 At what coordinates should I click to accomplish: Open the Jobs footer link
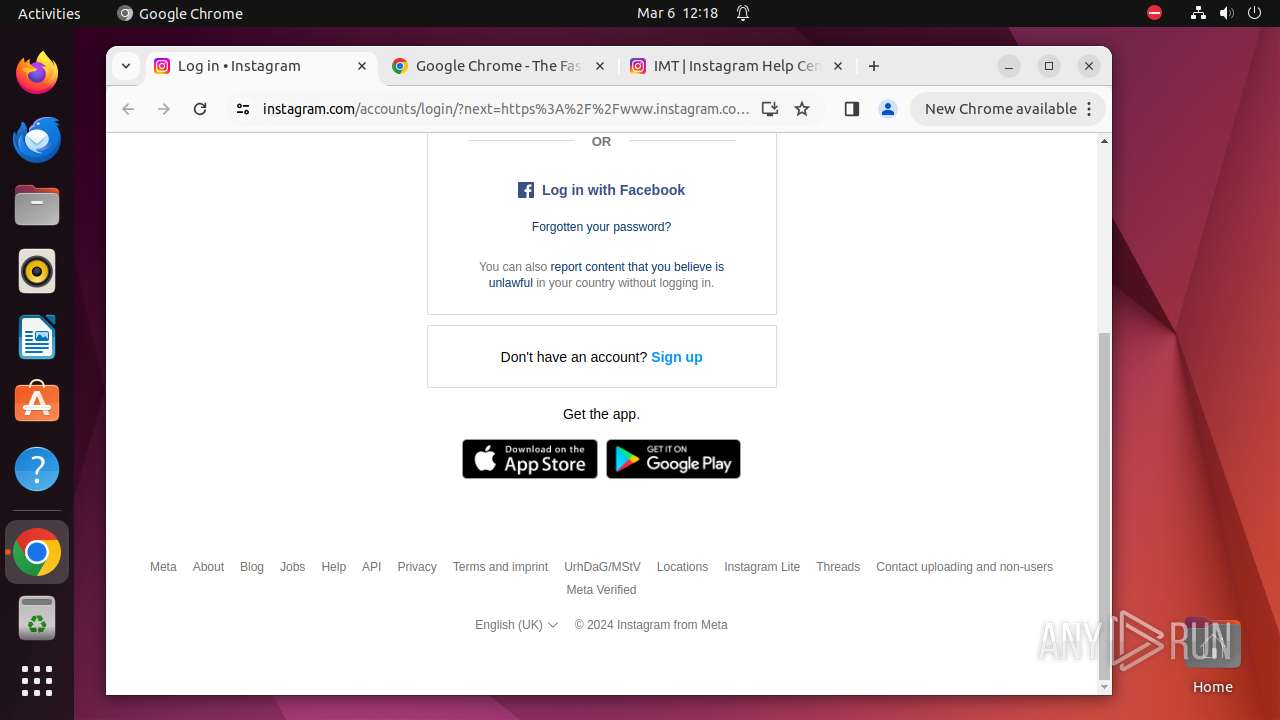(292, 567)
